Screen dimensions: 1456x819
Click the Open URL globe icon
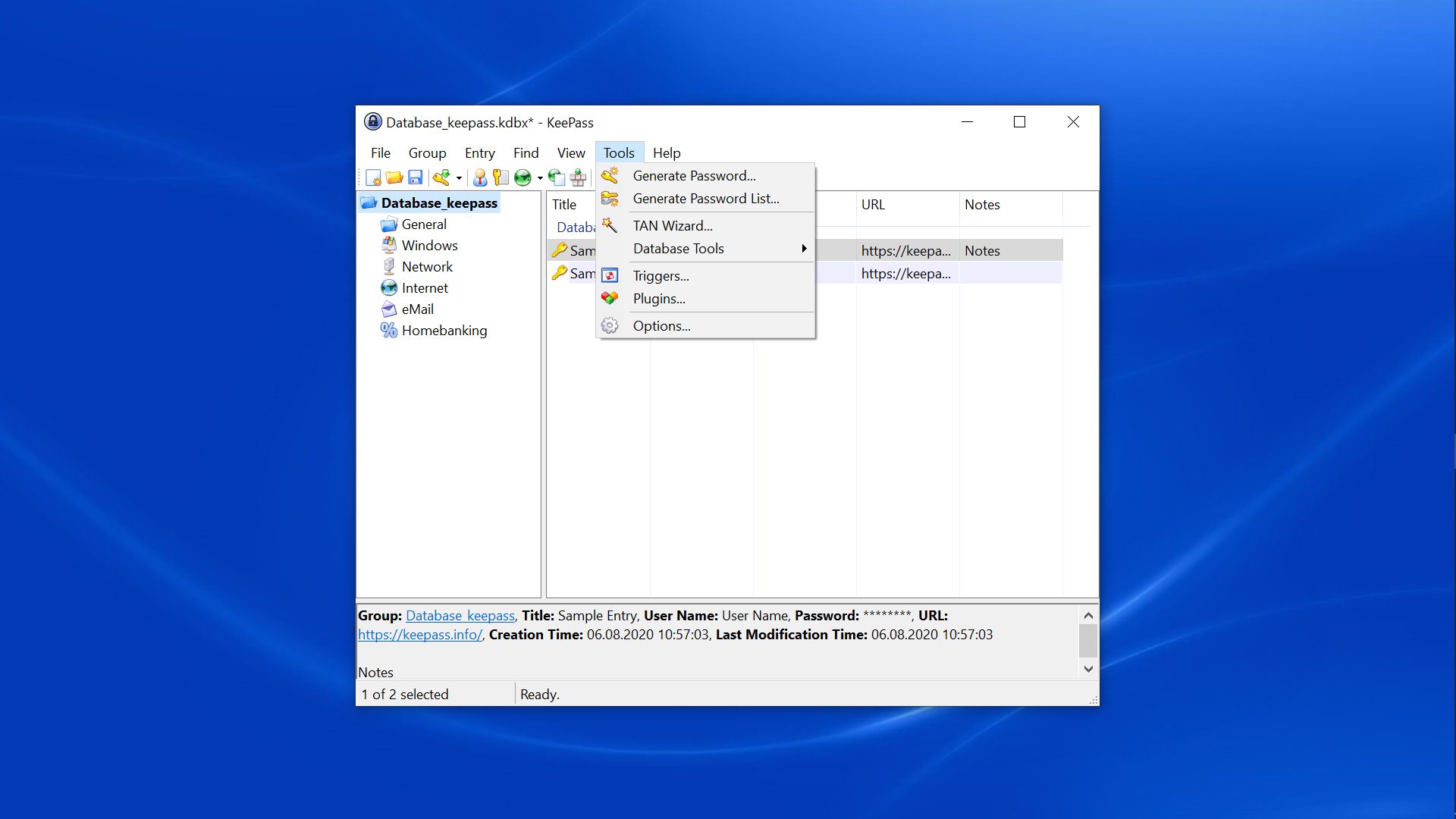[522, 177]
